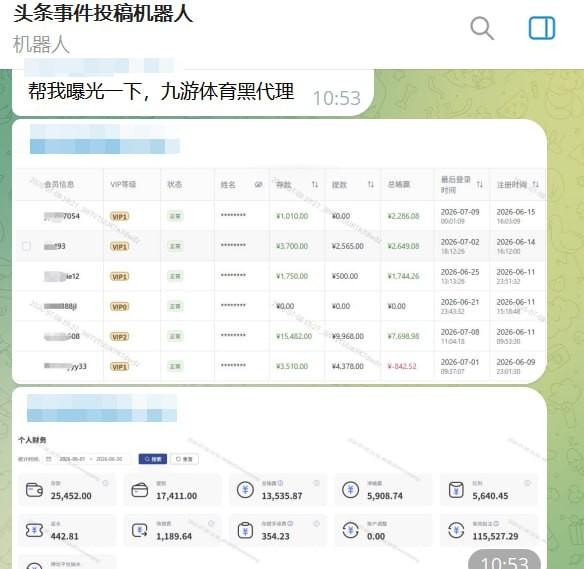Image resolution: width=584 pixels, height=569 pixels.
Task: Click the VIP0 badge on row 88jl
Action: click(x=120, y=307)
